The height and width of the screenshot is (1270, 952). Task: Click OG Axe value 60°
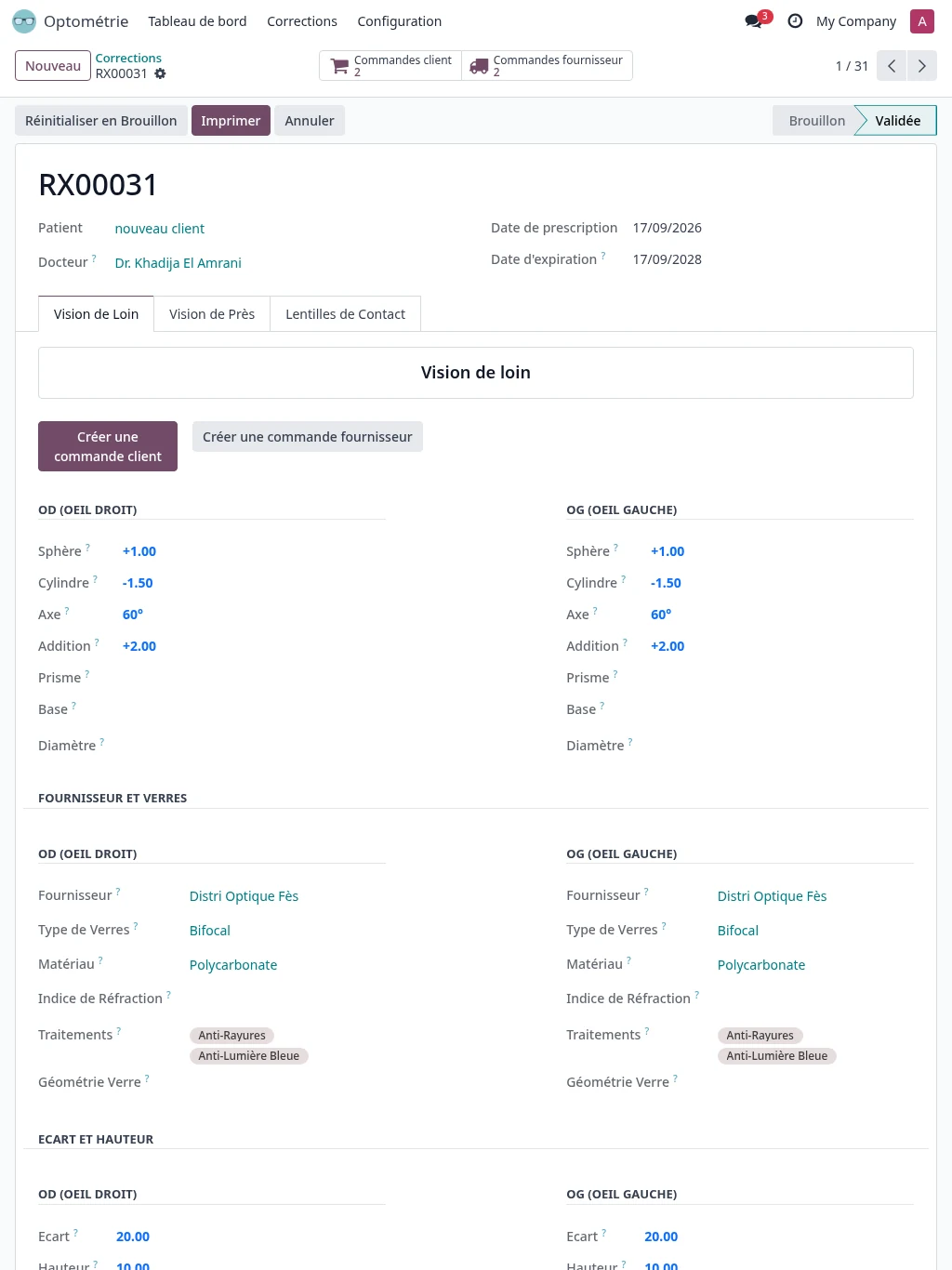pyautogui.click(x=661, y=615)
